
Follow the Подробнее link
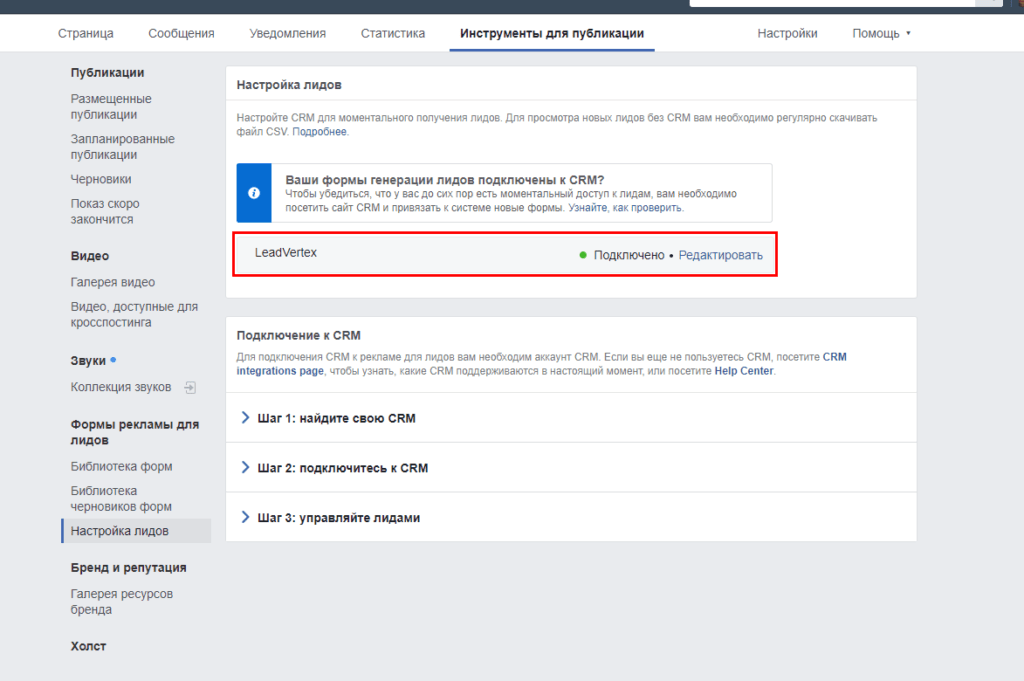tap(320, 132)
